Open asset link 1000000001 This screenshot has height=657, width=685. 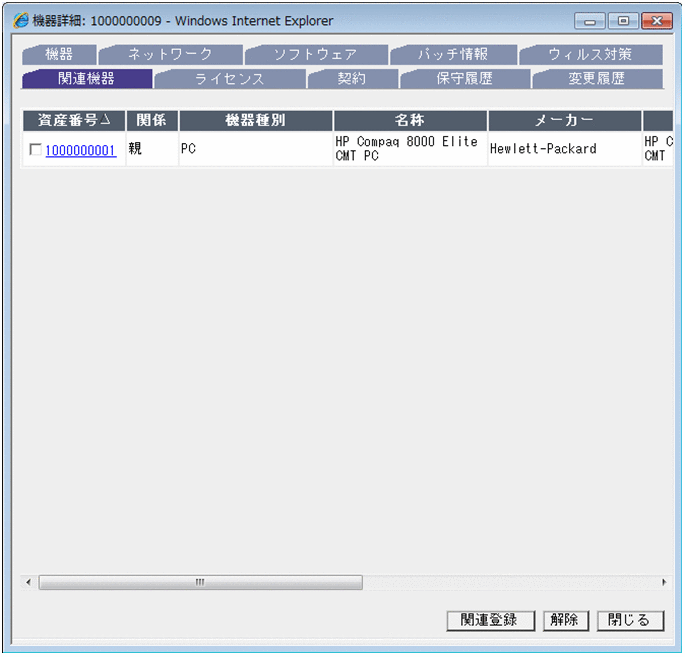(x=81, y=150)
